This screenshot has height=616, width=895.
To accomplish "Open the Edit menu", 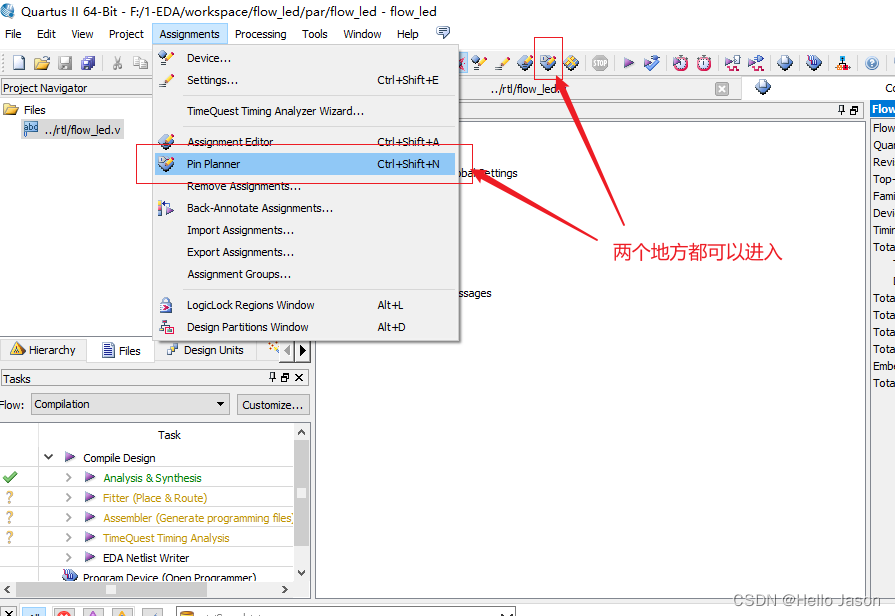I will click(x=46, y=34).
